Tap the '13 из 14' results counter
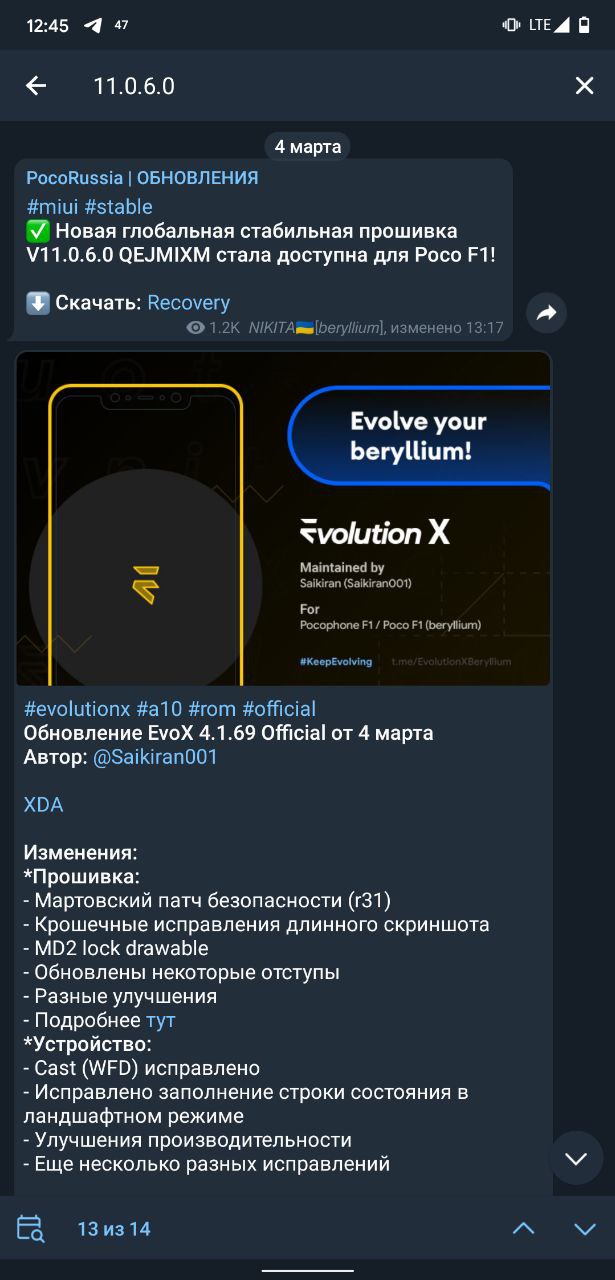This screenshot has width=615, height=1280. 114,1229
